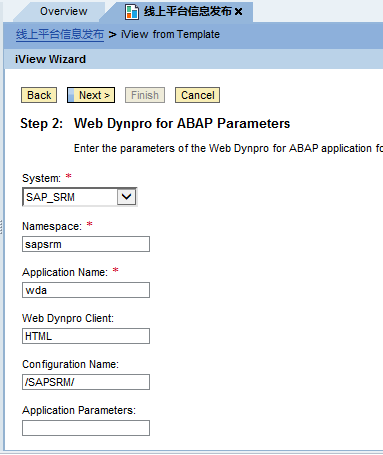Viewport: 383px width, 455px height.
Task: Open the System dropdown arrow
Action: click(127, 197)
